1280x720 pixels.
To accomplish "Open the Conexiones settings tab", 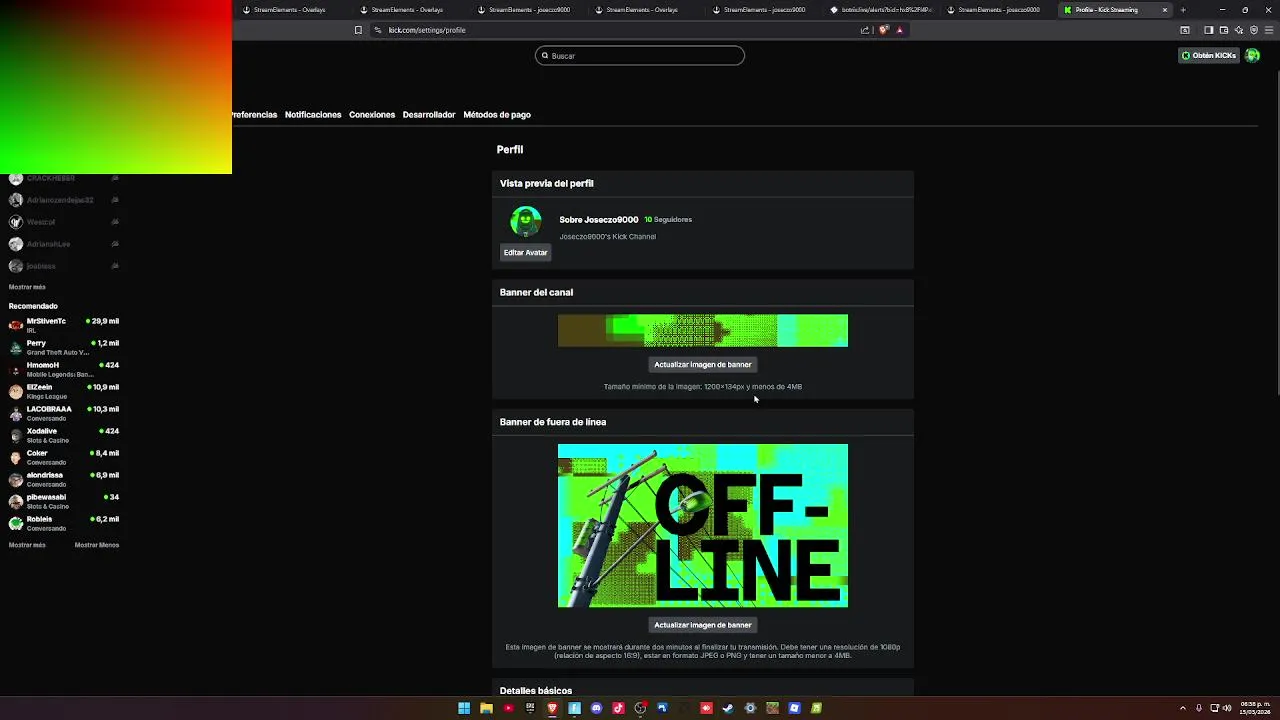I will click(x=372, y=115).
